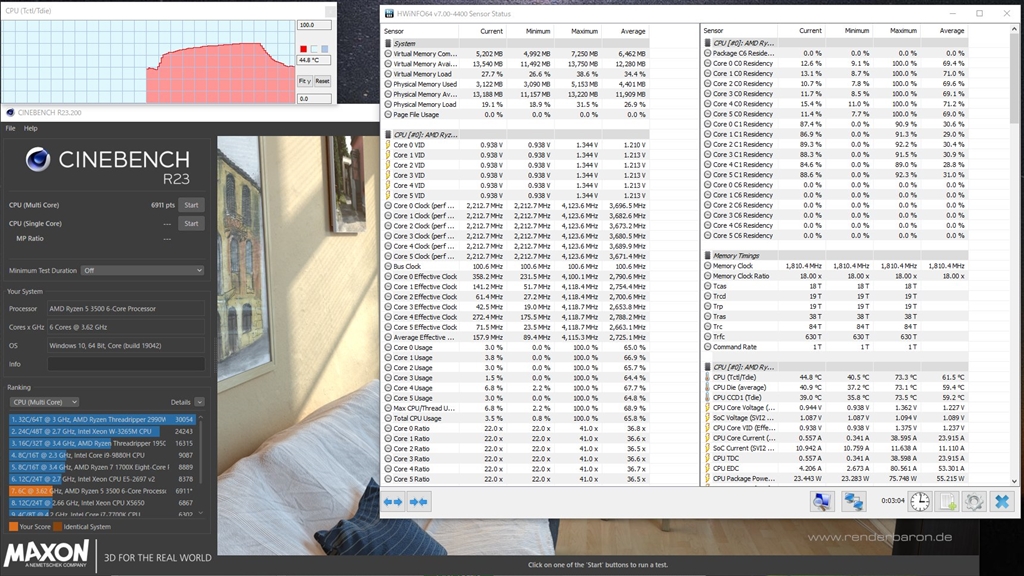The image size is (1024, 576).
Task: Click the CPU (Tctl/Tdie) thermometer icon in sensor list
Action: tap(707, 377)
